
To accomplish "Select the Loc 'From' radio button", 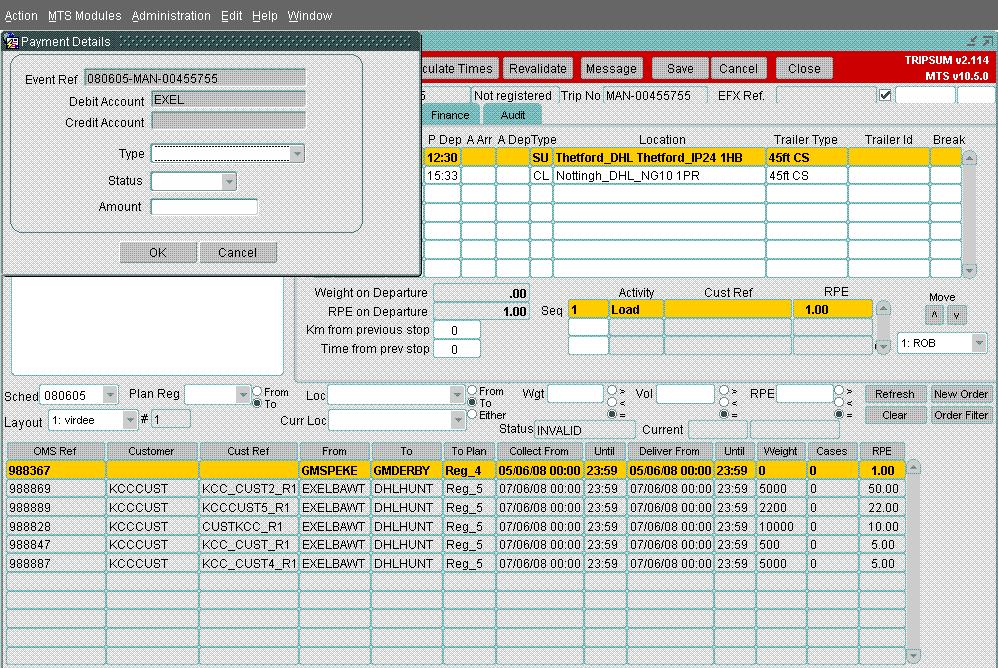I will (x=472, y=390).
